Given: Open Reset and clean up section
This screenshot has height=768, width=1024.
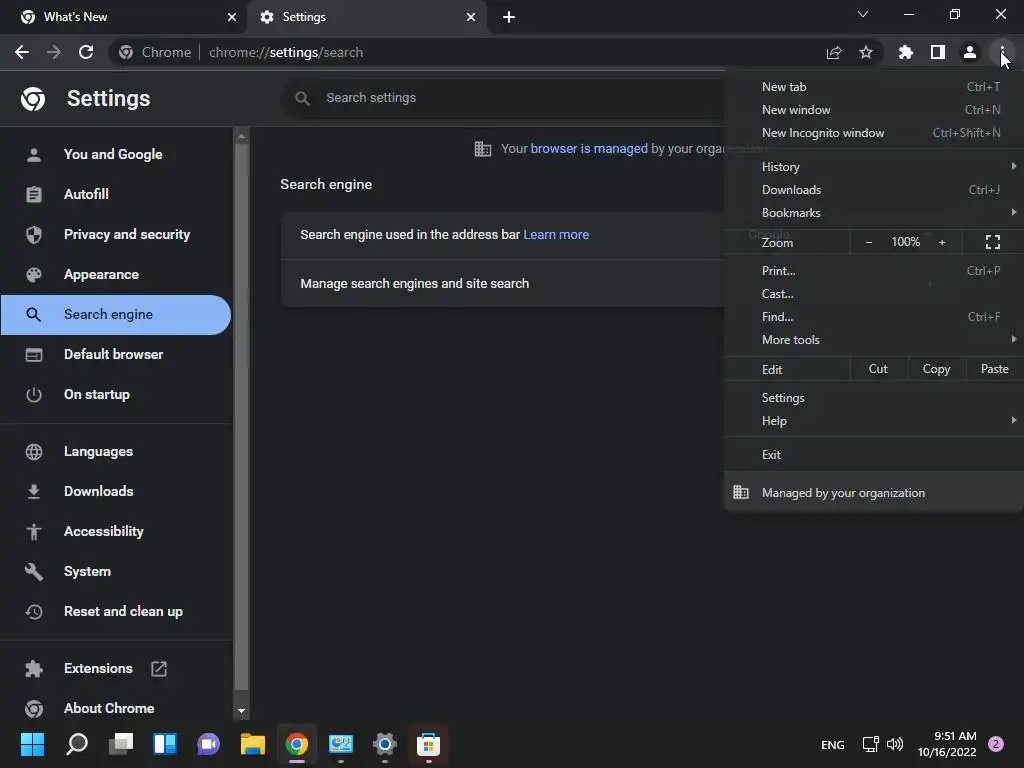Looking at the screenshot, I should [x=116, y=611].
